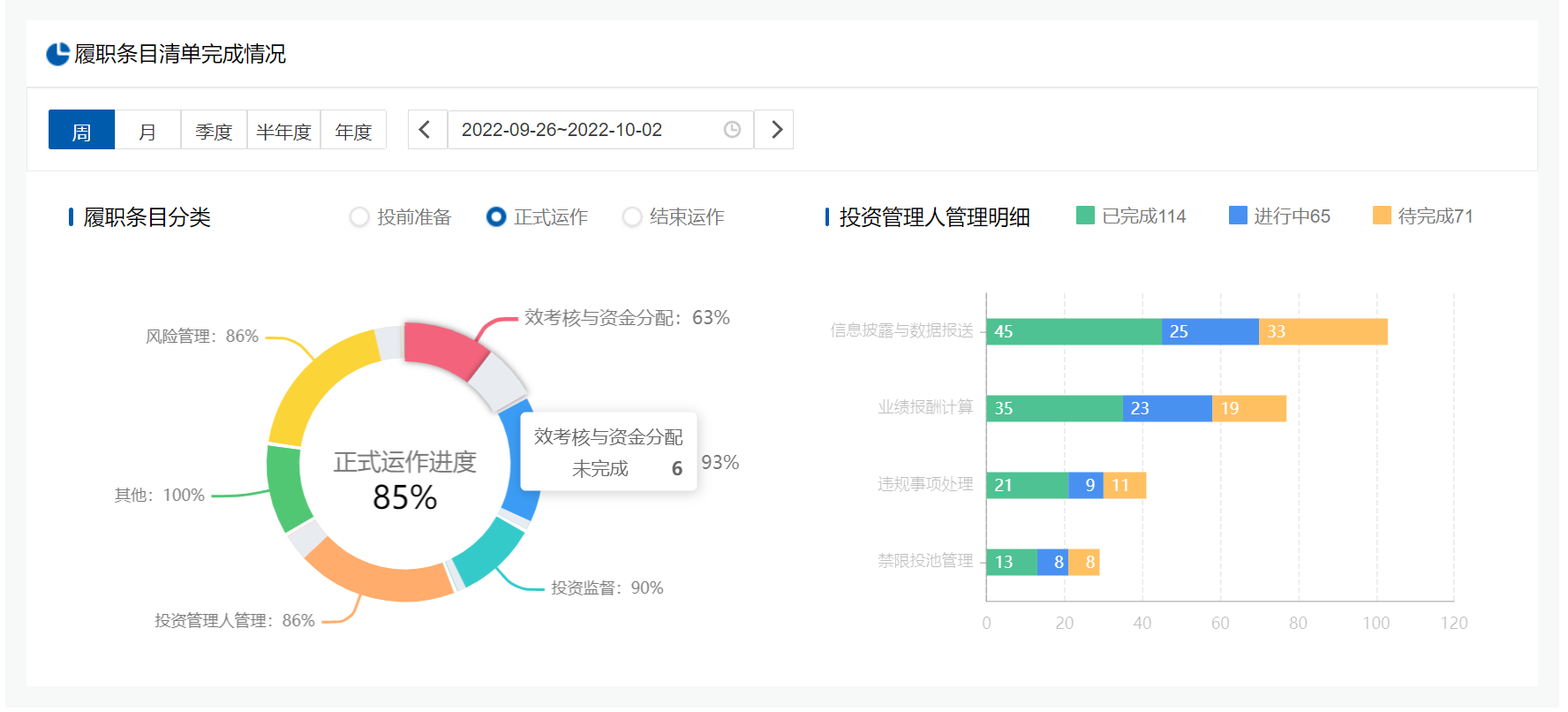
Task: Toggle the blue 进行中65 legend swatch
Action: pyautogui.click(x=1238, y=216)
